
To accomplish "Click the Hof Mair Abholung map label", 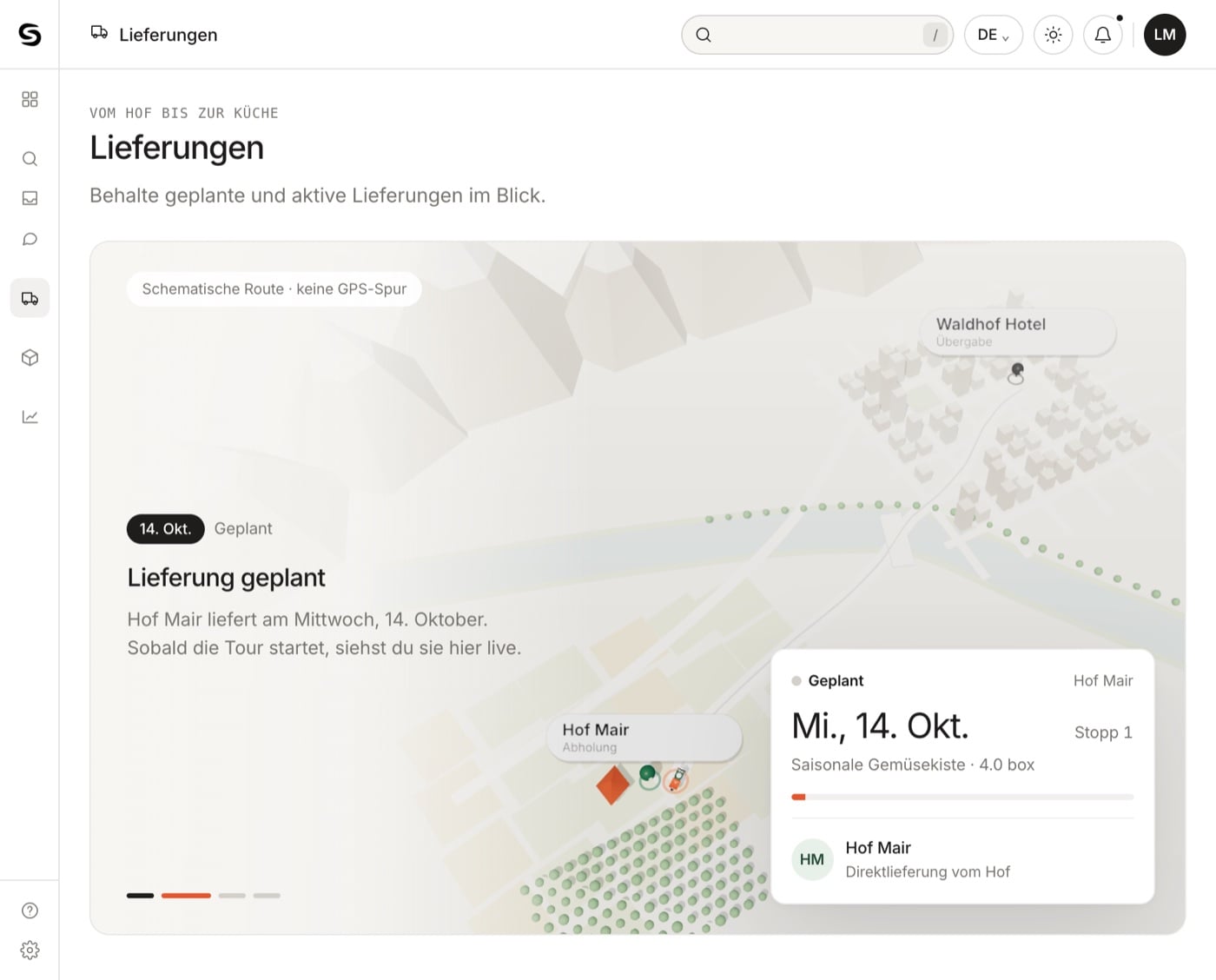I will click(x=644, y=738).
